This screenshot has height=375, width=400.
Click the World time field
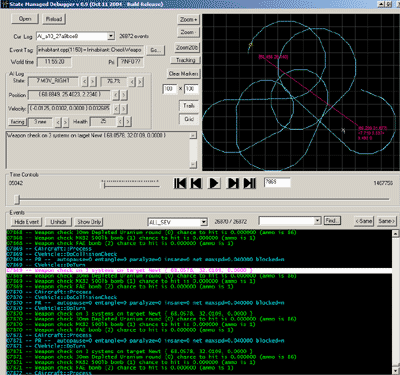click(x=54, y=62)
